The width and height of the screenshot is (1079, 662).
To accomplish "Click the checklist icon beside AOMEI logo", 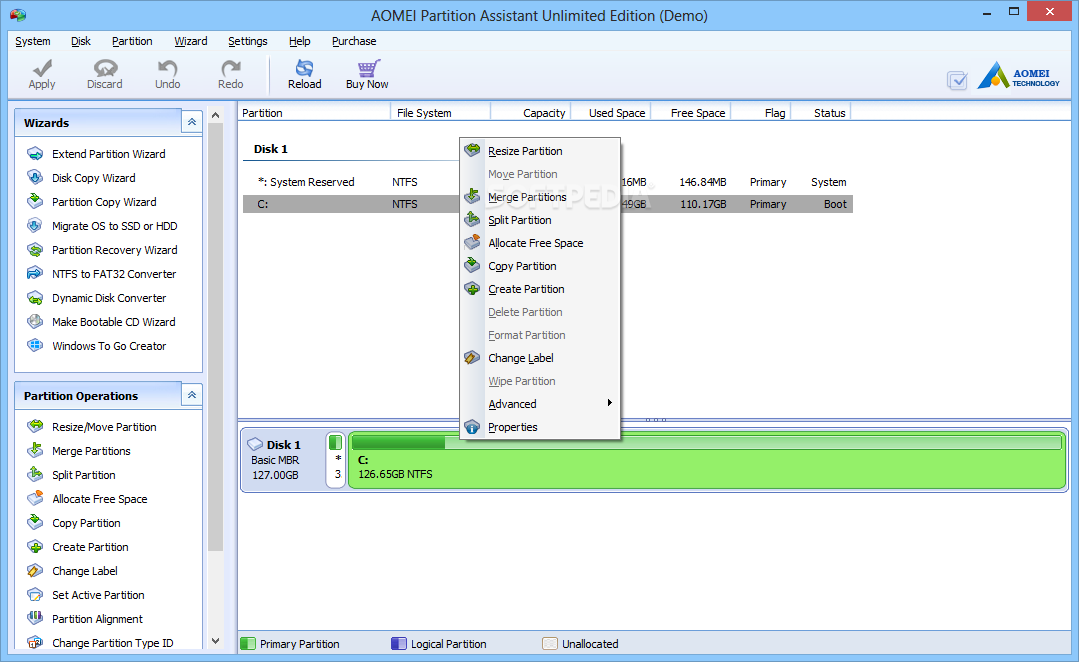I will 957,81.
